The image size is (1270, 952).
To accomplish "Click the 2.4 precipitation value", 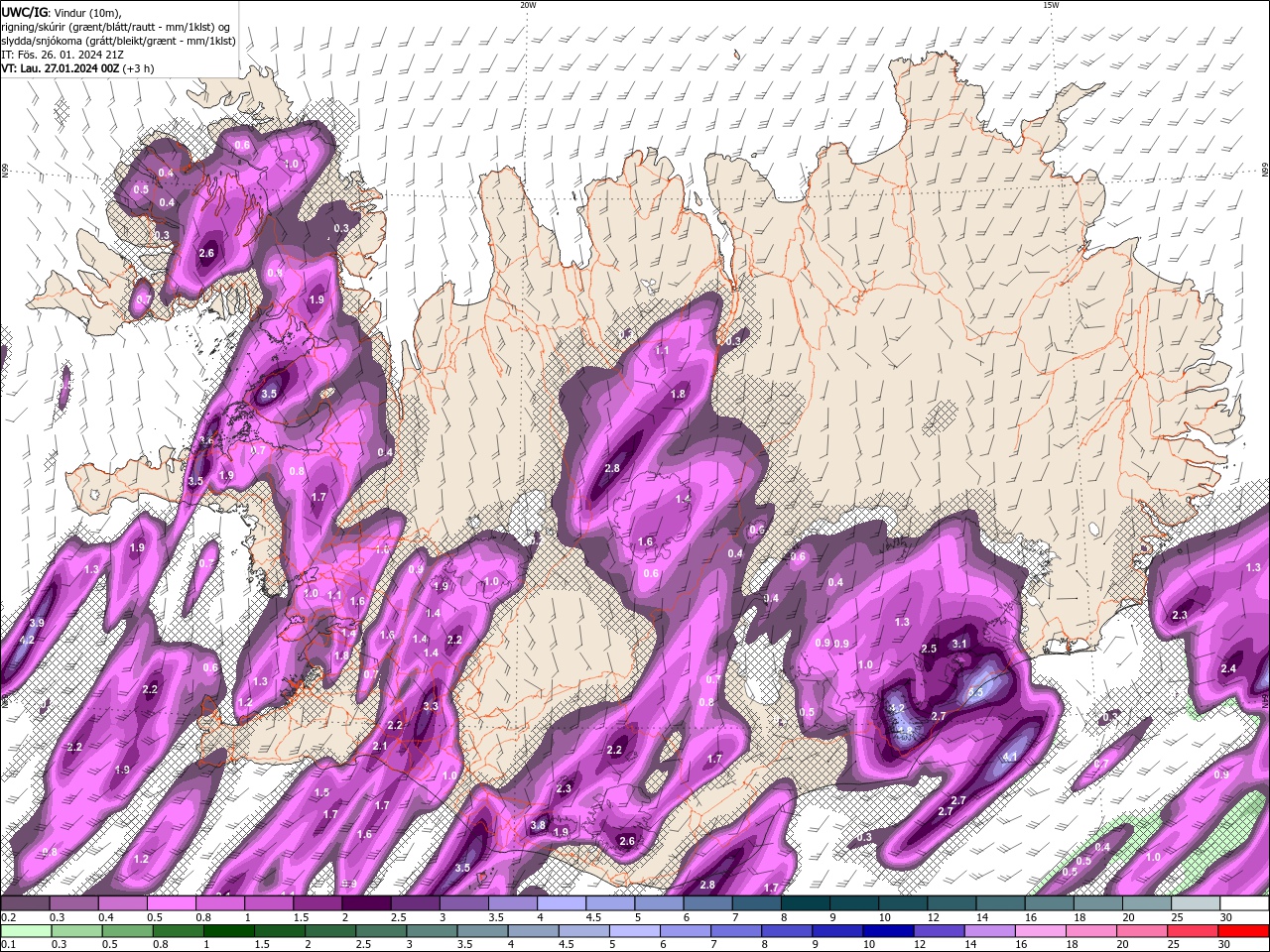I will (1228, 669).
